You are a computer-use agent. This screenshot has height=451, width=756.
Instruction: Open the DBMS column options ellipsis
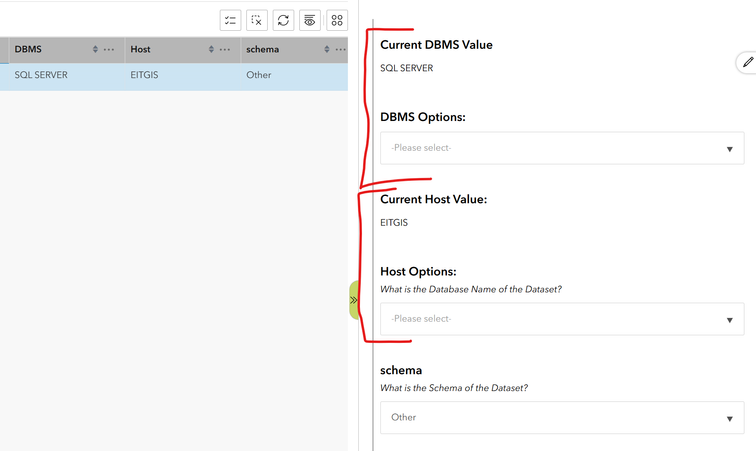pos(108,50)
